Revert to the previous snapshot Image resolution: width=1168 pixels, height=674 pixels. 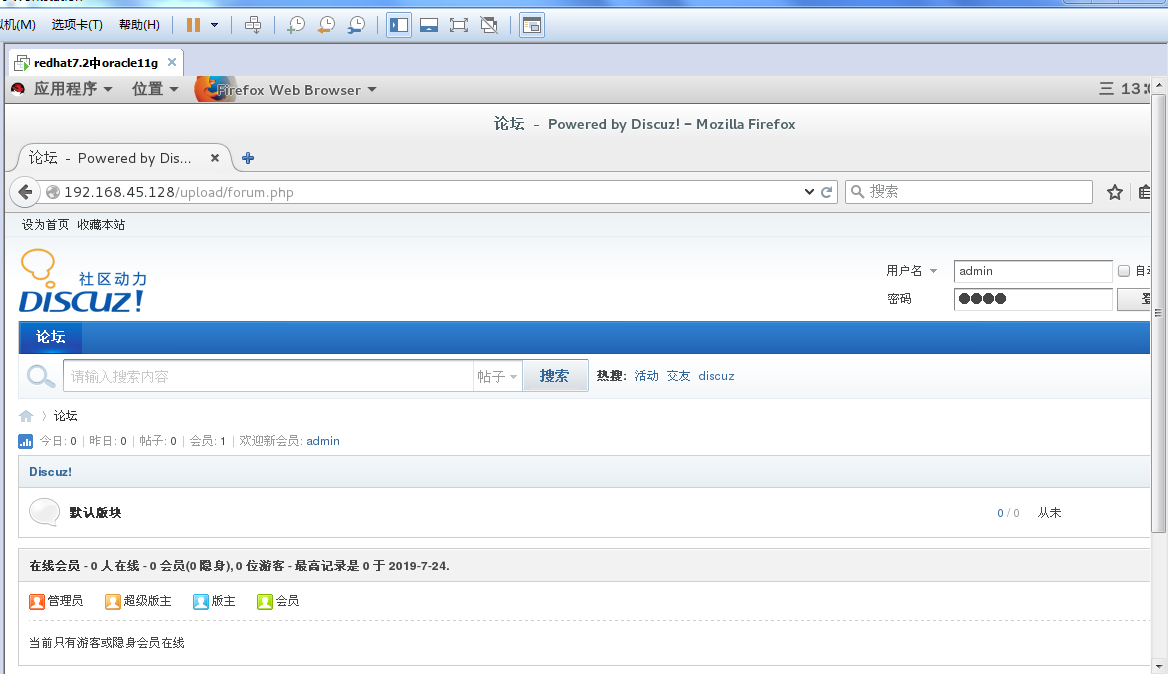[x=326, y=25]
